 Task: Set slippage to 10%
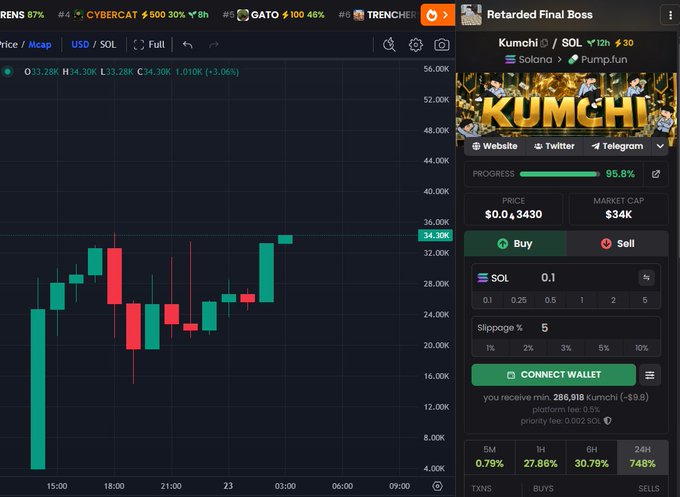point(641,348)
